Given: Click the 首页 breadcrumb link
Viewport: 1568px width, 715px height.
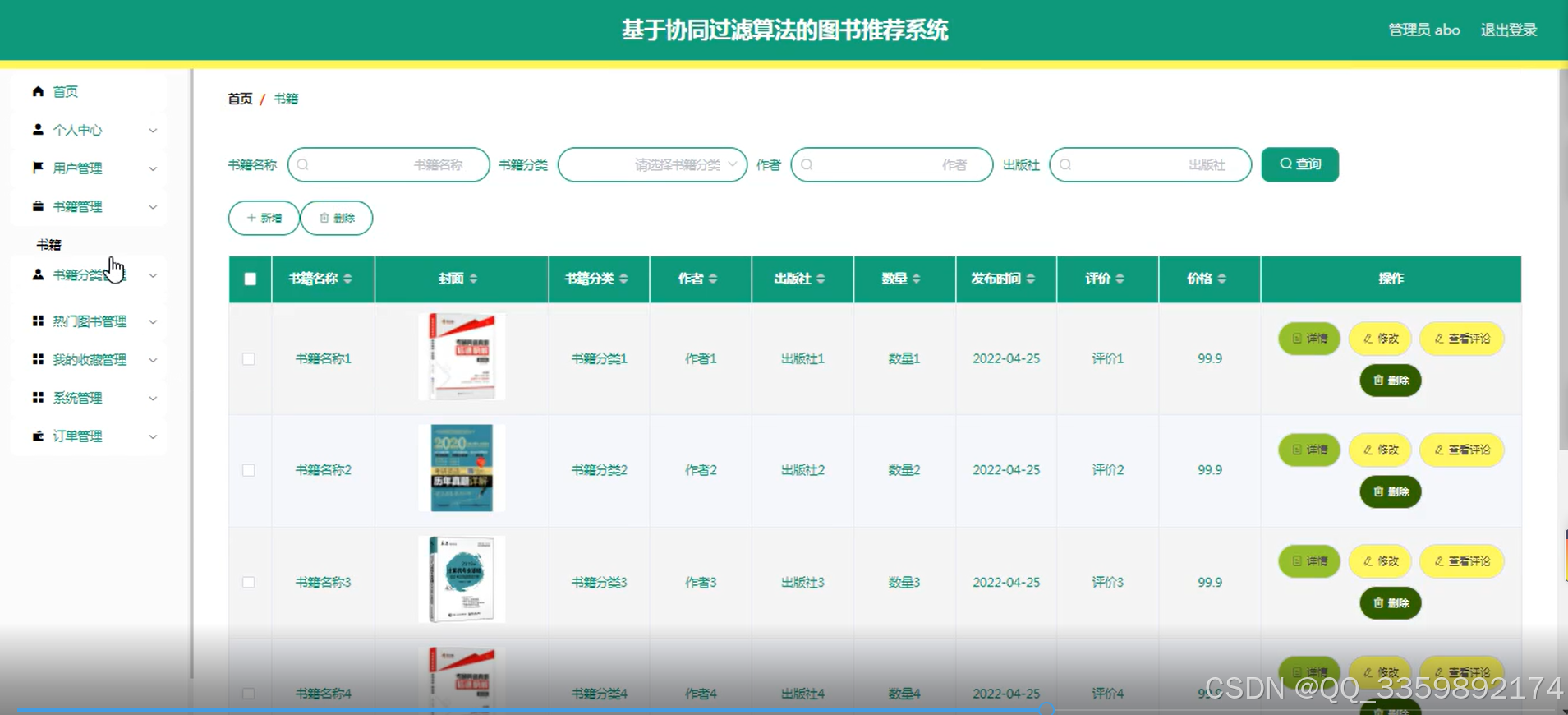Looking at the screenshot, I should tap(240, 99).
